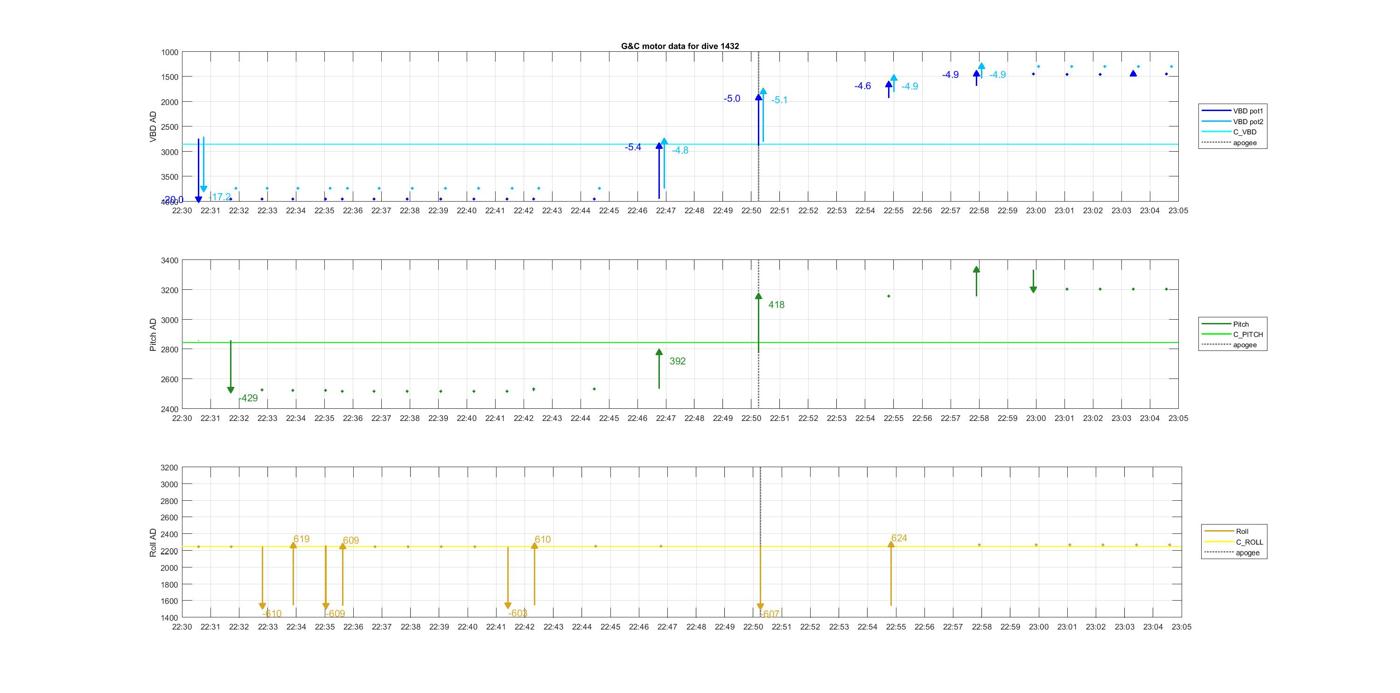Click the downward green pitch arrow labeled -429
1400x693 pixels.
(231, 367)
